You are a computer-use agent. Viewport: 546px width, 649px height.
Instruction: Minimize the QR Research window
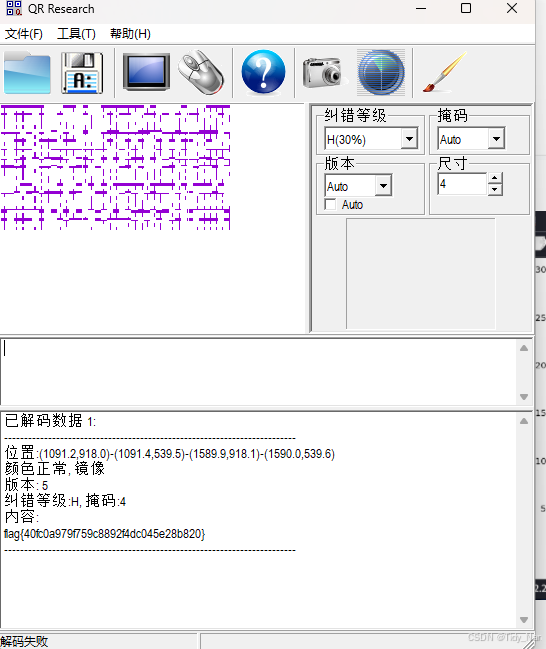pos(421,8)
